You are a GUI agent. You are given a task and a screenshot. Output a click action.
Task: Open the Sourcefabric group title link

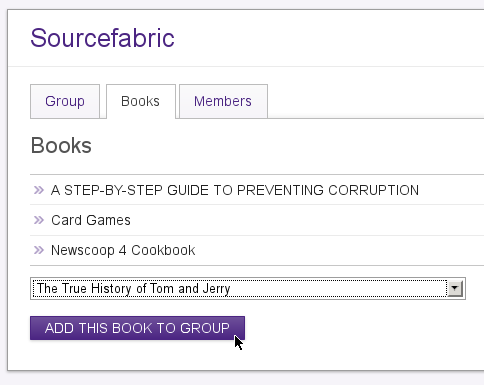click(102, 38)
